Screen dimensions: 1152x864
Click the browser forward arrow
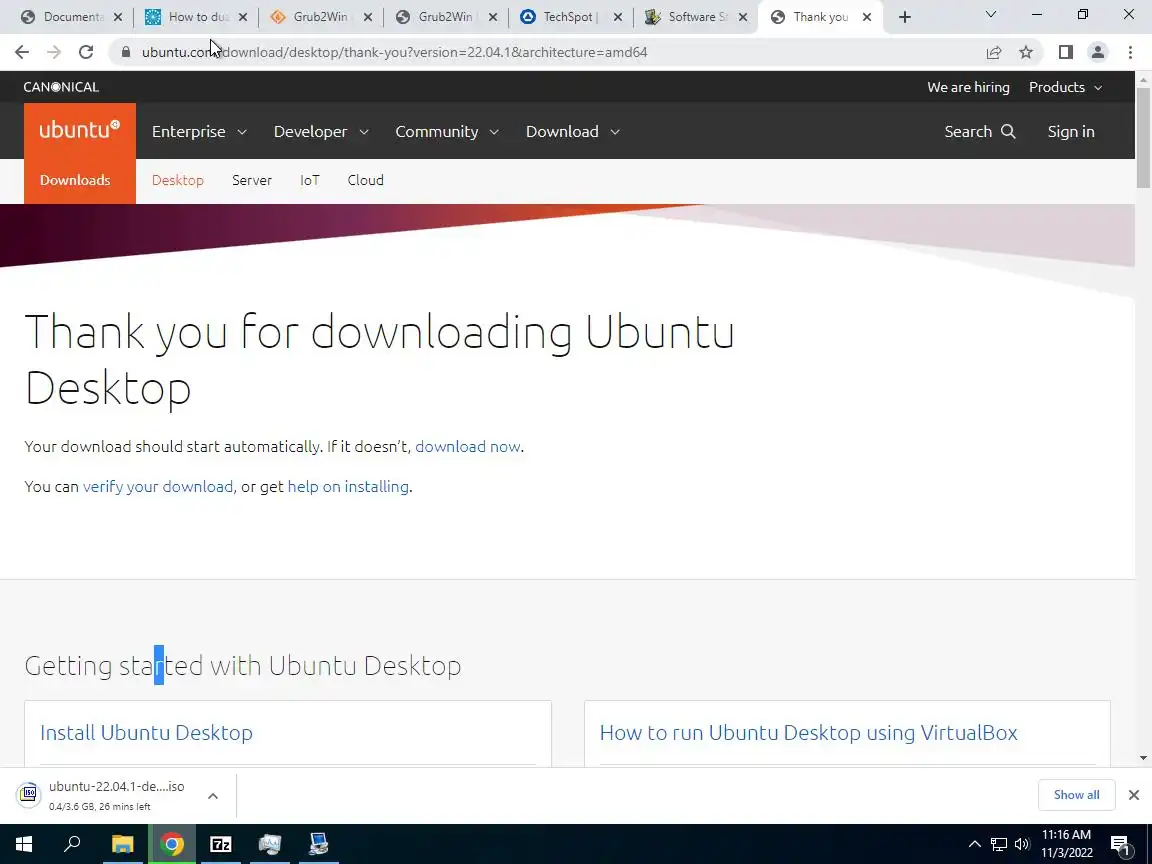click(54, 51)
